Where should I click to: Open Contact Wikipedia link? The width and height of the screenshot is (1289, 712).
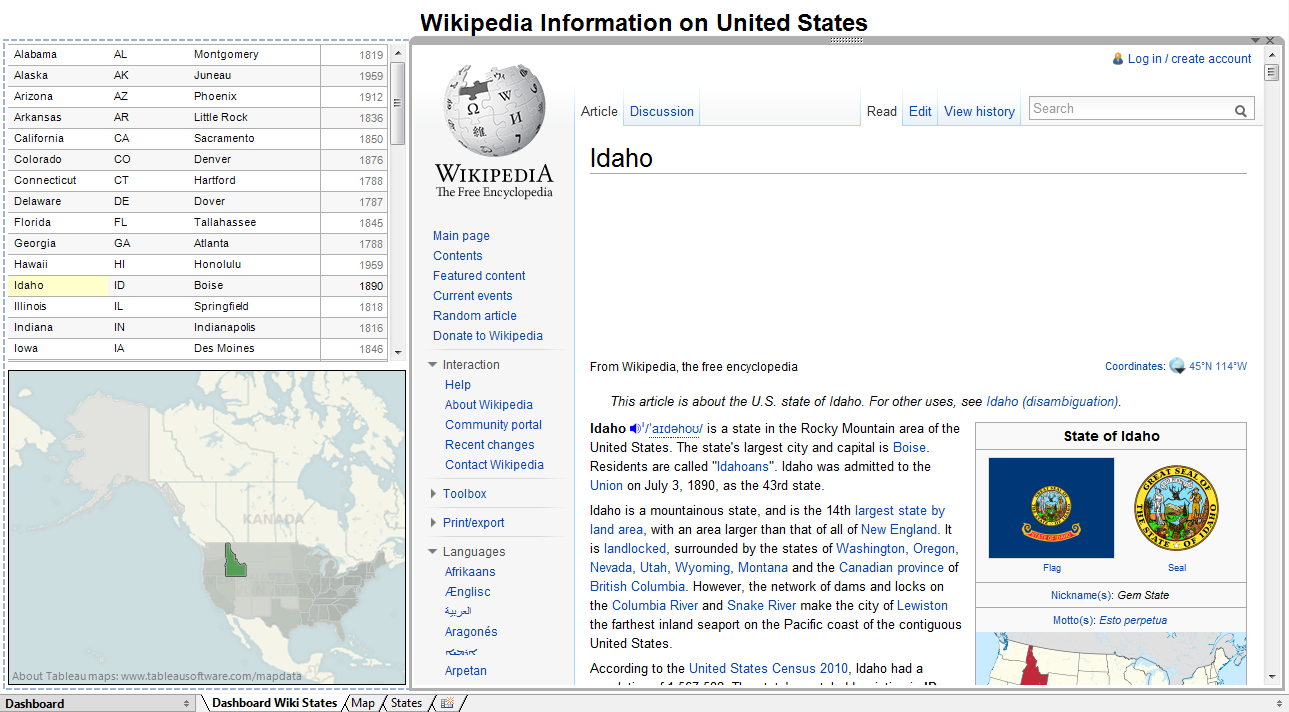pyautogui.click(x=495, y=465)
